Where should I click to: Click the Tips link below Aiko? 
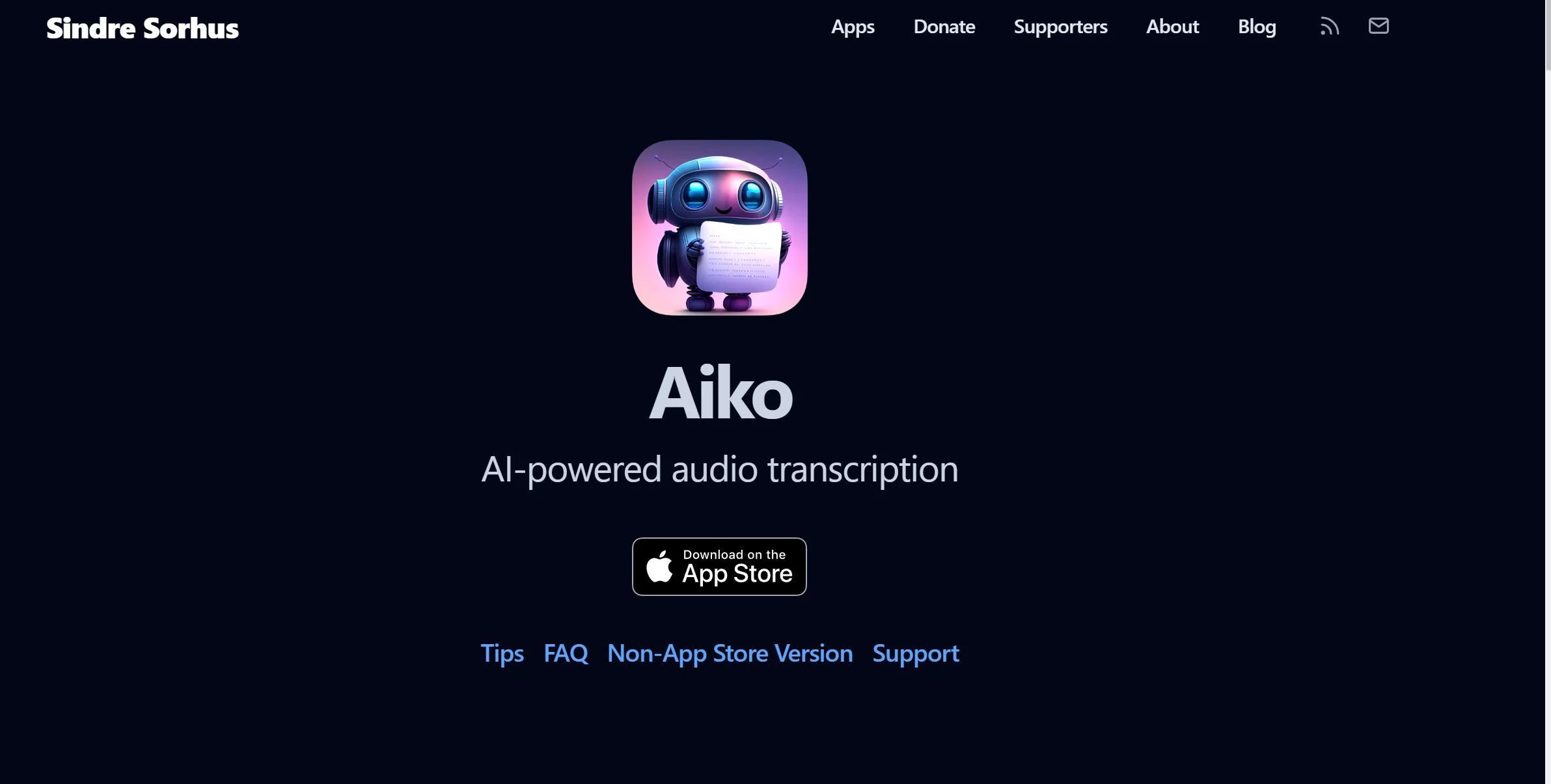point(500,651)
